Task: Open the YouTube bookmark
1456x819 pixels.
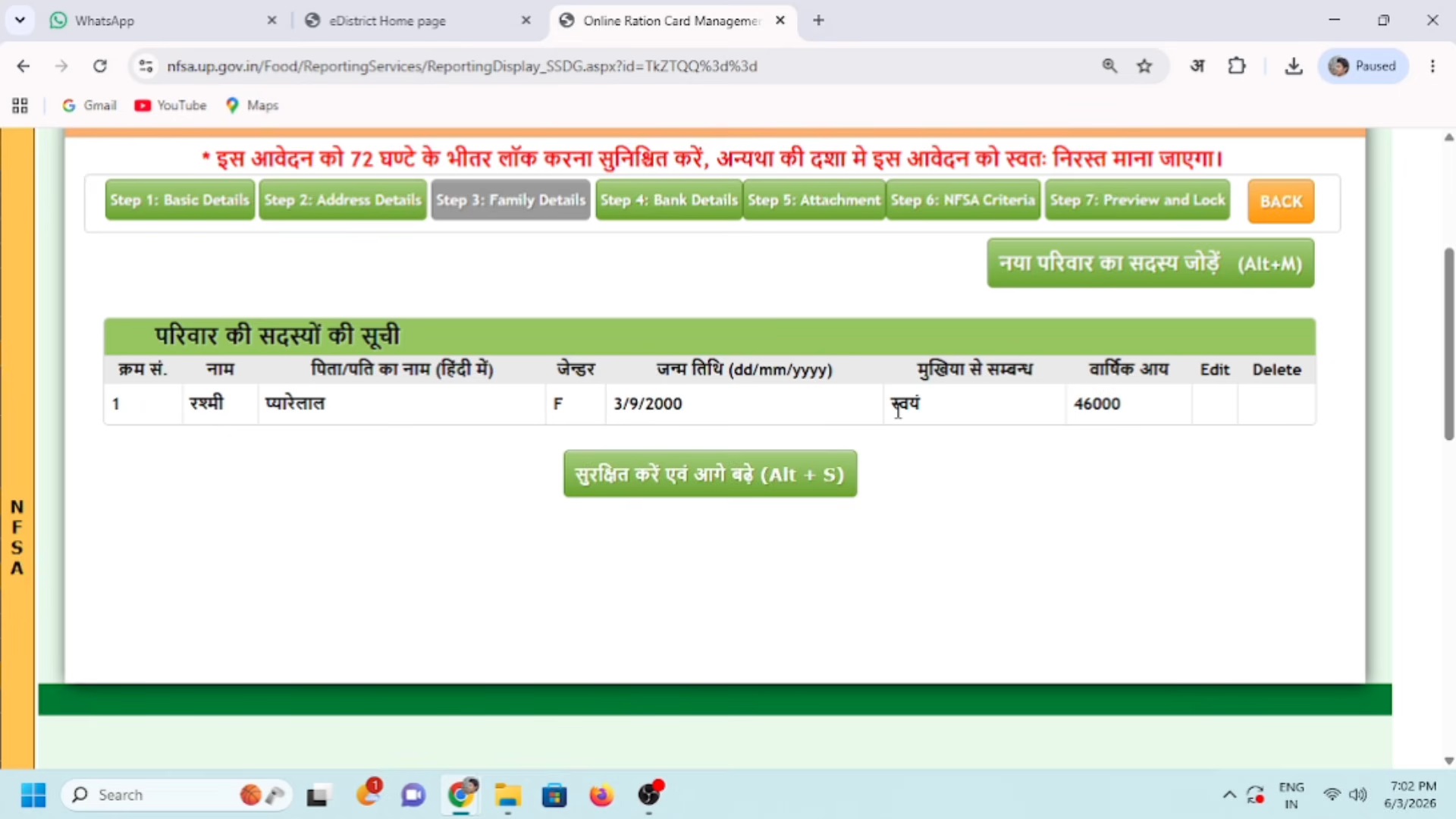Action: pyautogui.click(x=171, y=105)
